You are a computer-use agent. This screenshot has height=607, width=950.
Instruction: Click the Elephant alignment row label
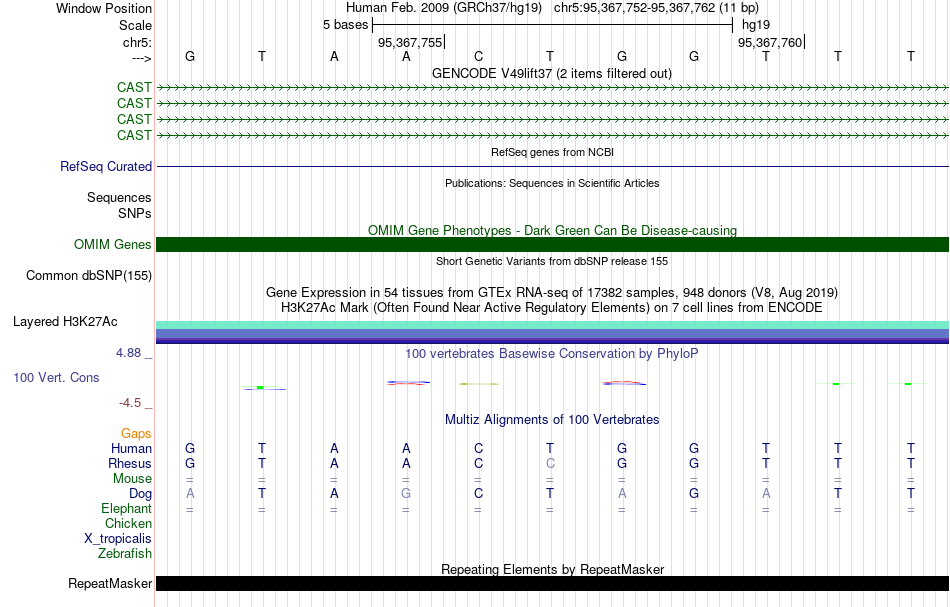127,508
